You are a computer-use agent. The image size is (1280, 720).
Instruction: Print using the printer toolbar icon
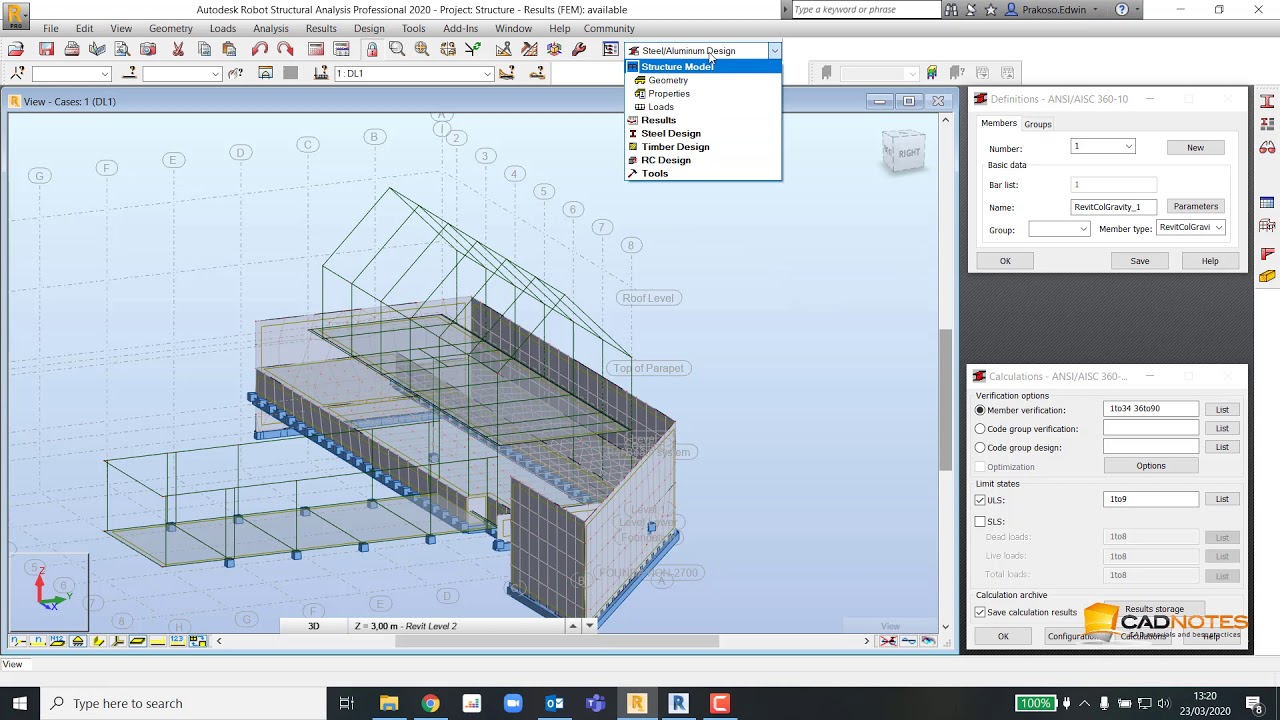click(x=72, y=49)
